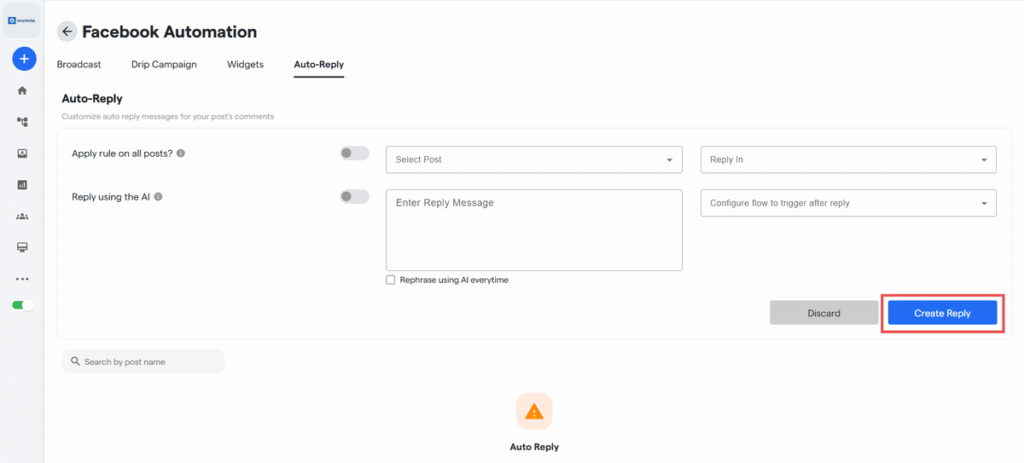
Task: Click the Create Reply button
Action: click(942, 313)
